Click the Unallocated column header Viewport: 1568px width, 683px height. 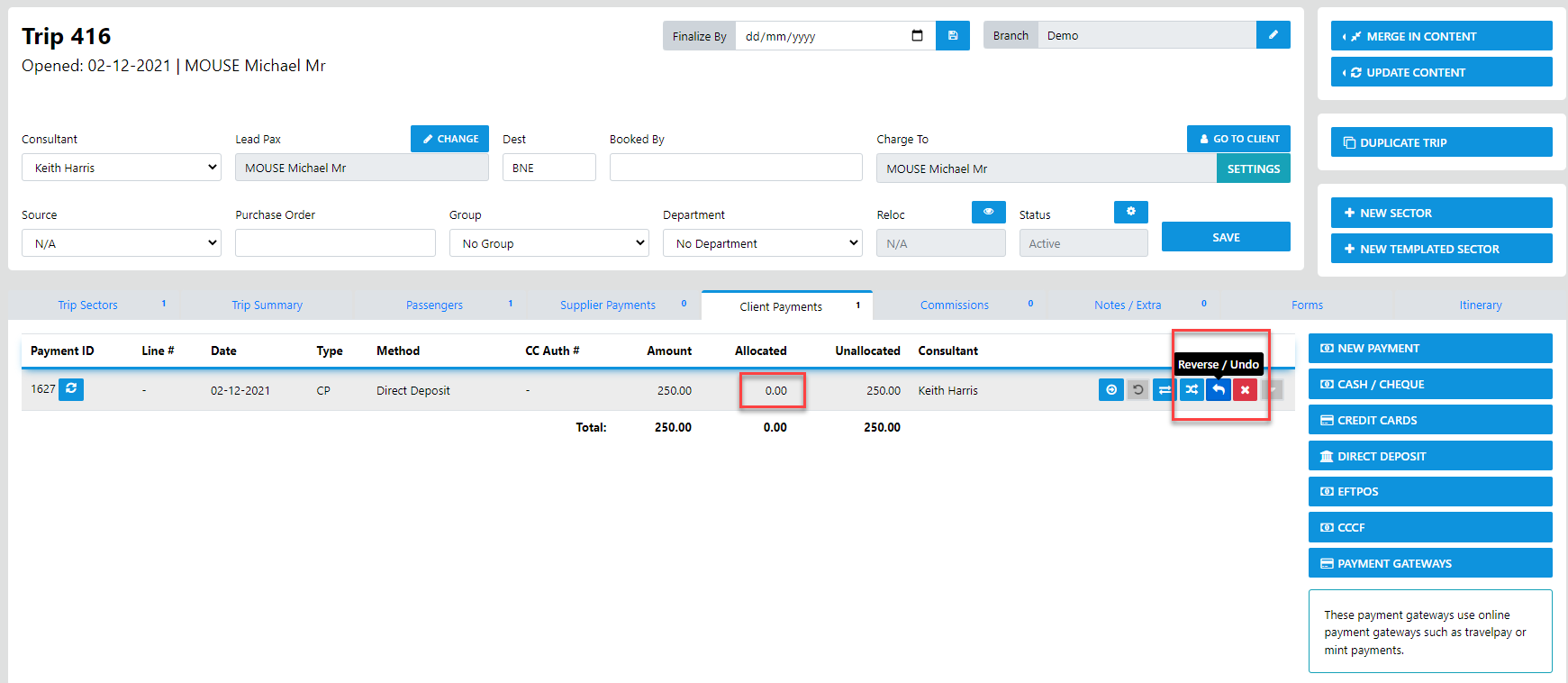867,351
